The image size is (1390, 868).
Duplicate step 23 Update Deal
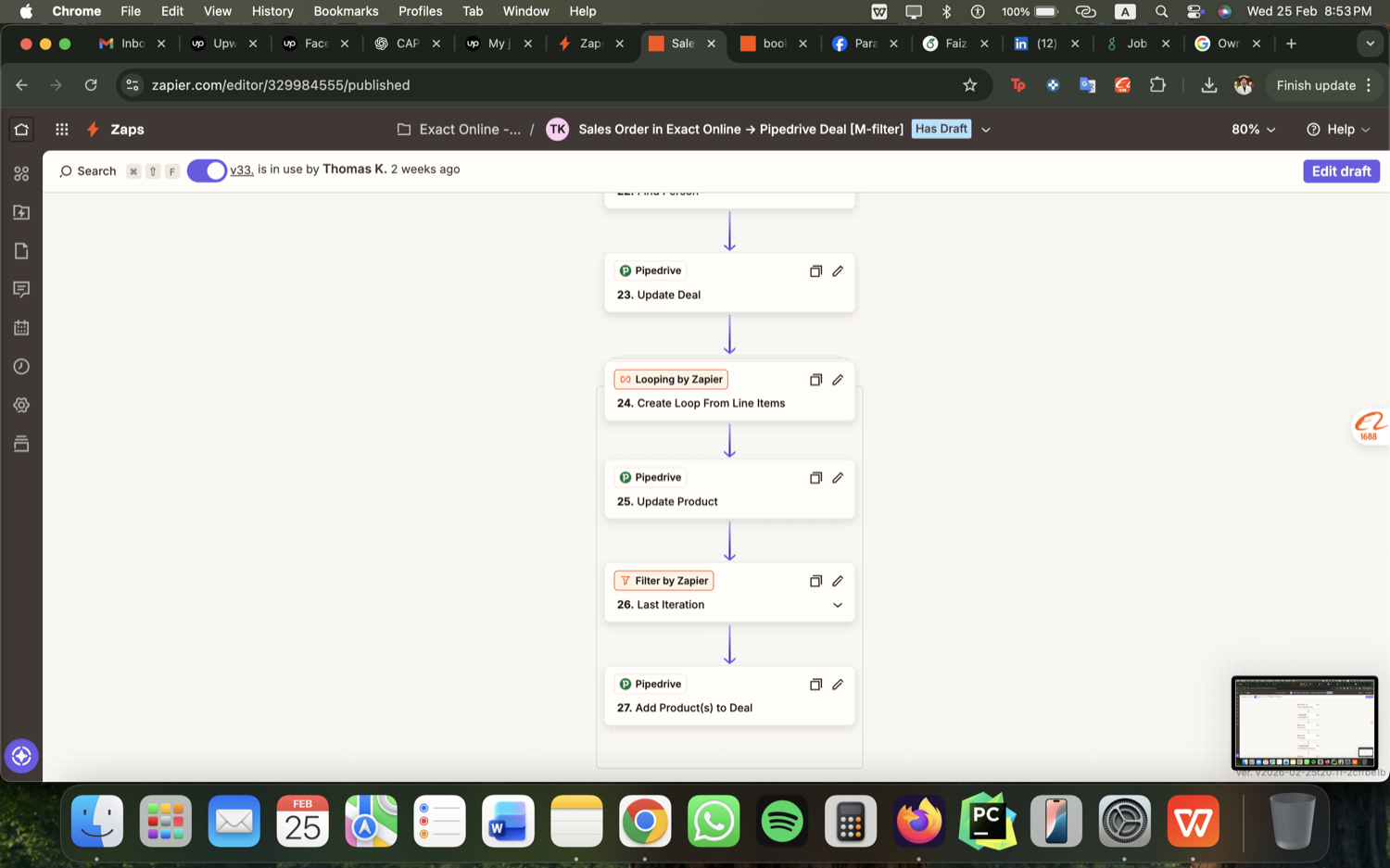tap(815, 271)
